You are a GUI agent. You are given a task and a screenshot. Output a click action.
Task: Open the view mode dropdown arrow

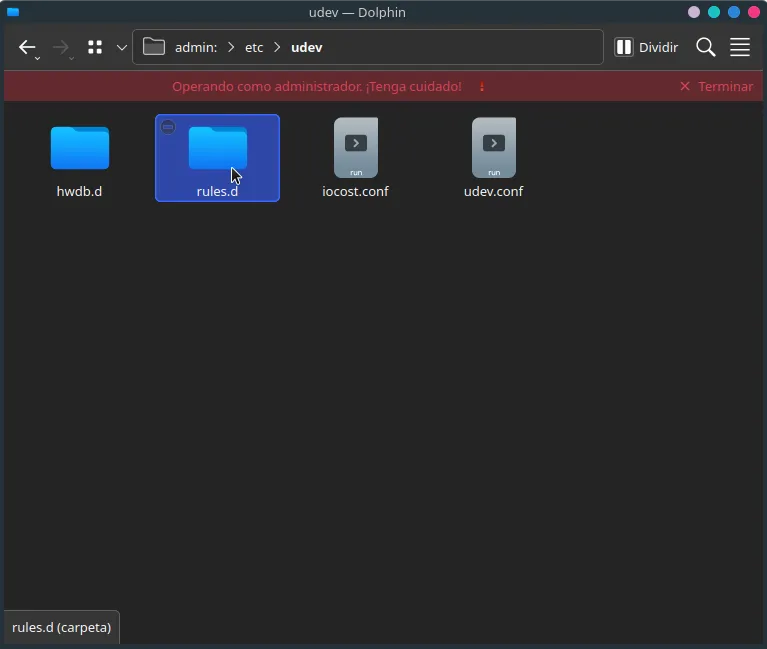point(122,47)
